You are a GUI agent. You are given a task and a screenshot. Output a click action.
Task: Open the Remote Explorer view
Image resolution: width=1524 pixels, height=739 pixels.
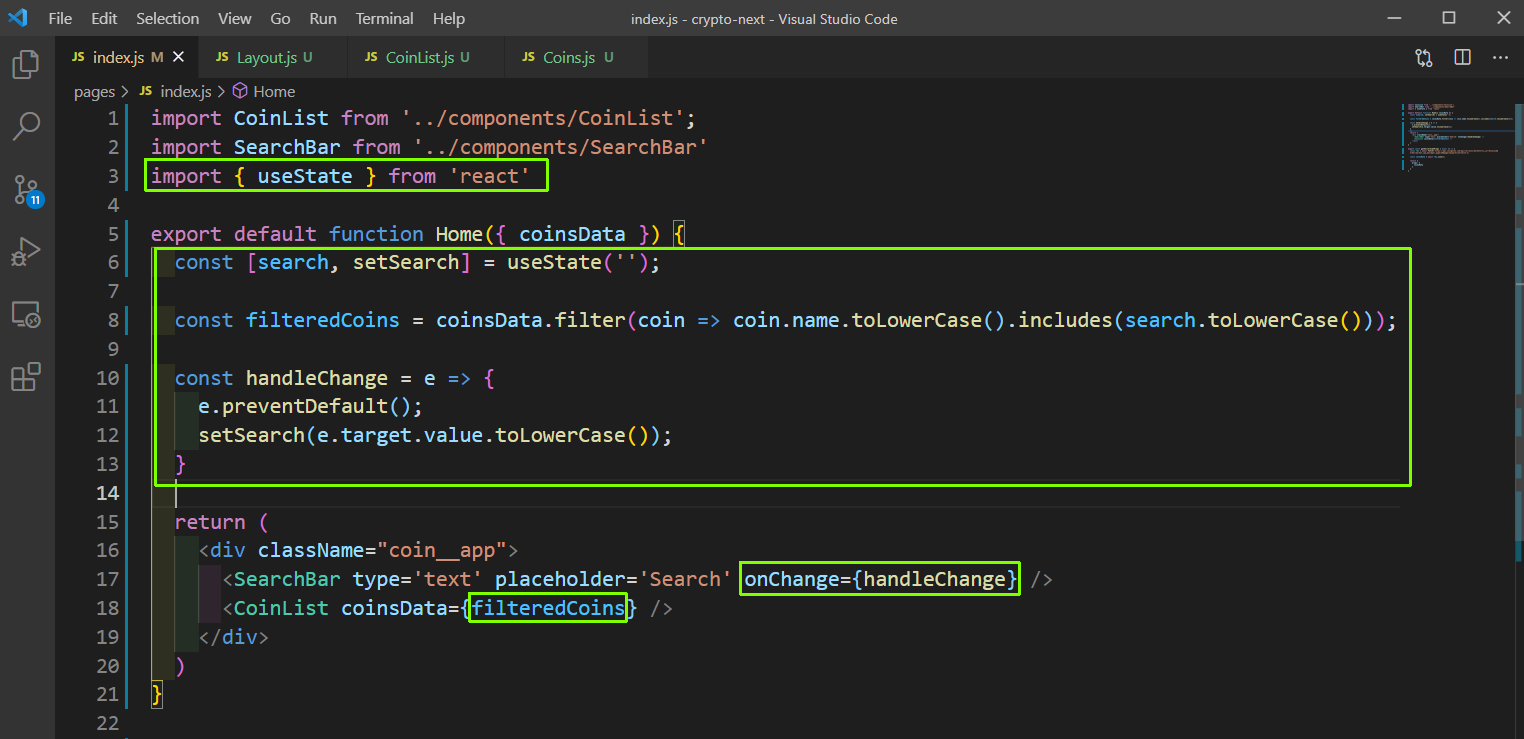[26, 314]
